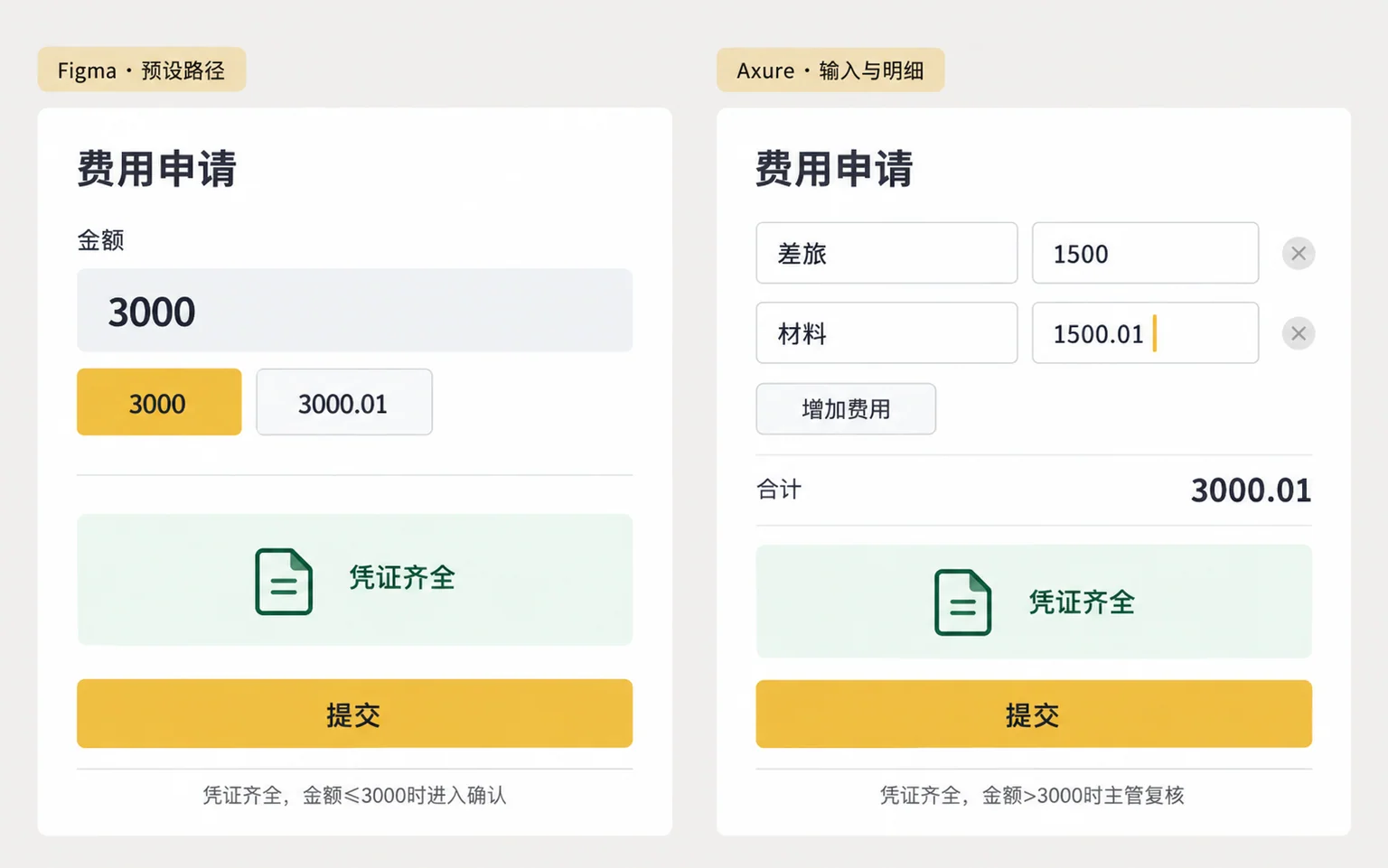The width and height of the screenshot is (1388, 868).
Task: Click the 费用申请 heading in the Axure card
Action: pyautogui.click(x=834, y=169)
